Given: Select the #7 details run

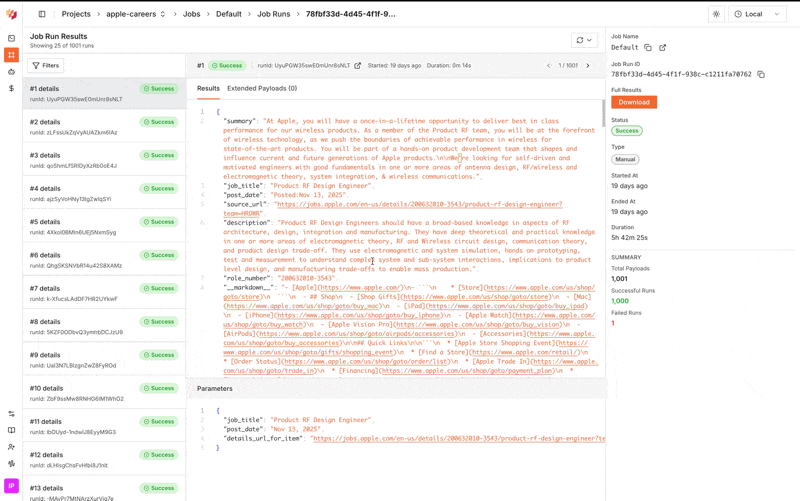Looking at the screenshot, I should coord(104,293).
